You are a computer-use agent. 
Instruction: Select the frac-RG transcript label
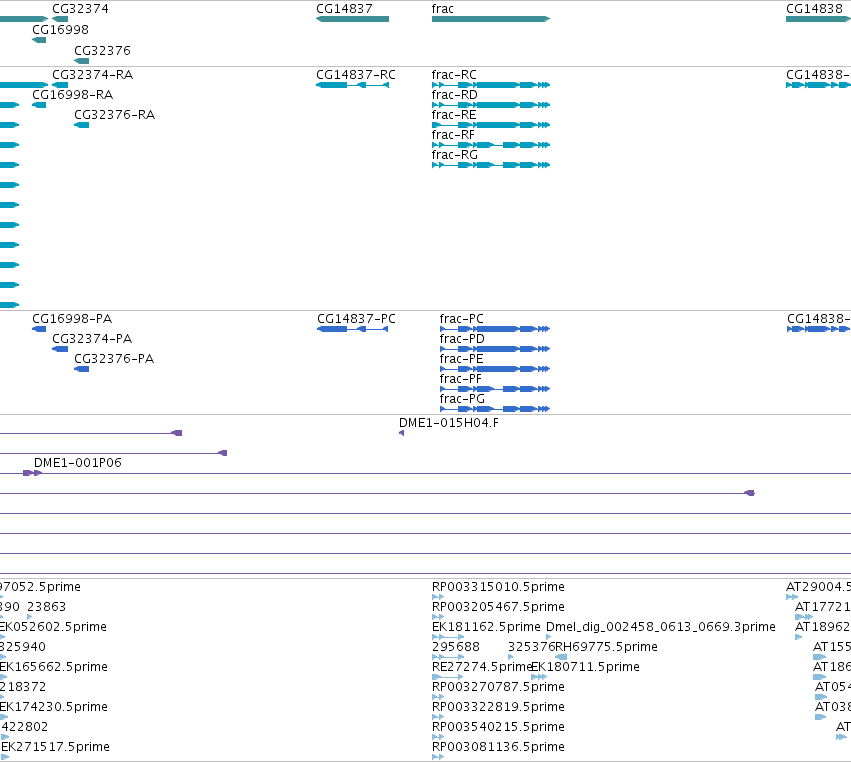point(455,155)
